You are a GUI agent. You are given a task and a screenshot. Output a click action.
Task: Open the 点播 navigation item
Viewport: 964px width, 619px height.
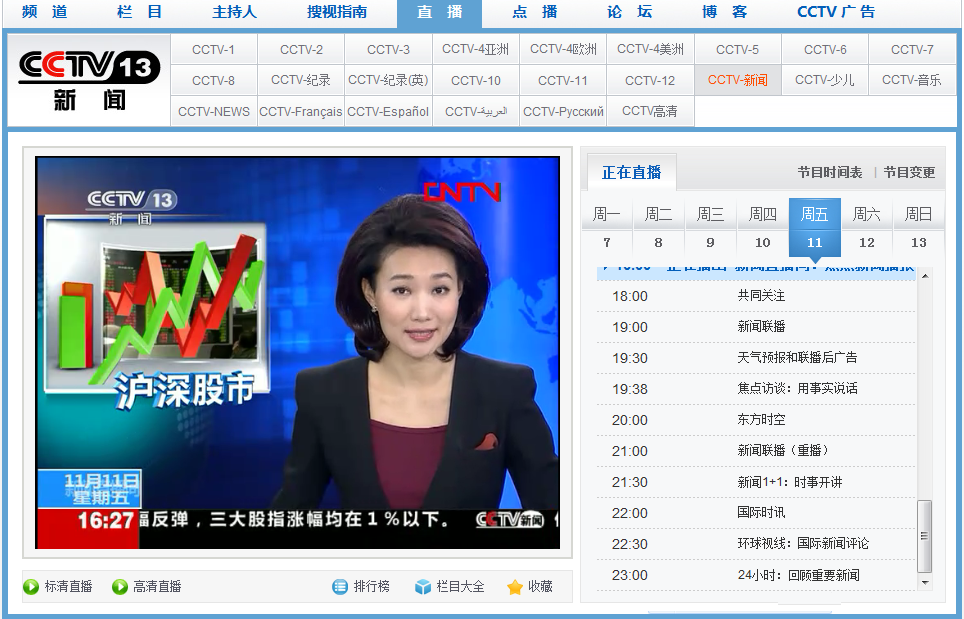pos(535,12)
